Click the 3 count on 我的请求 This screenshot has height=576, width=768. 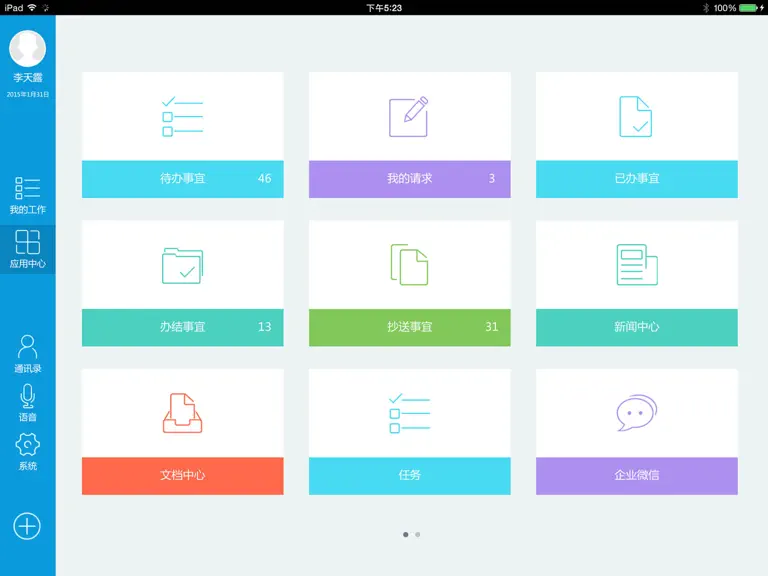pos(492,178)
